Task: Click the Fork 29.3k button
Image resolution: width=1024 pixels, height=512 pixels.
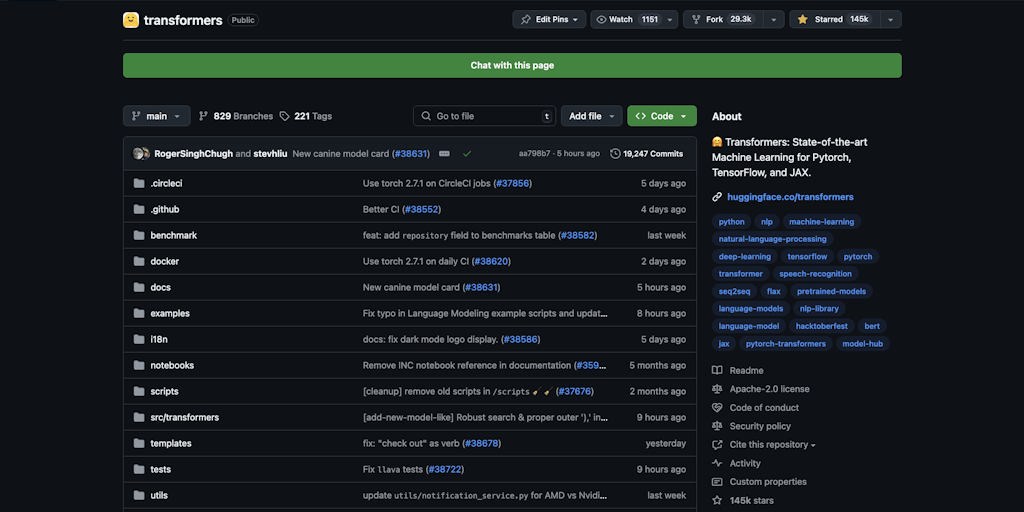Action: coord(723,20)
